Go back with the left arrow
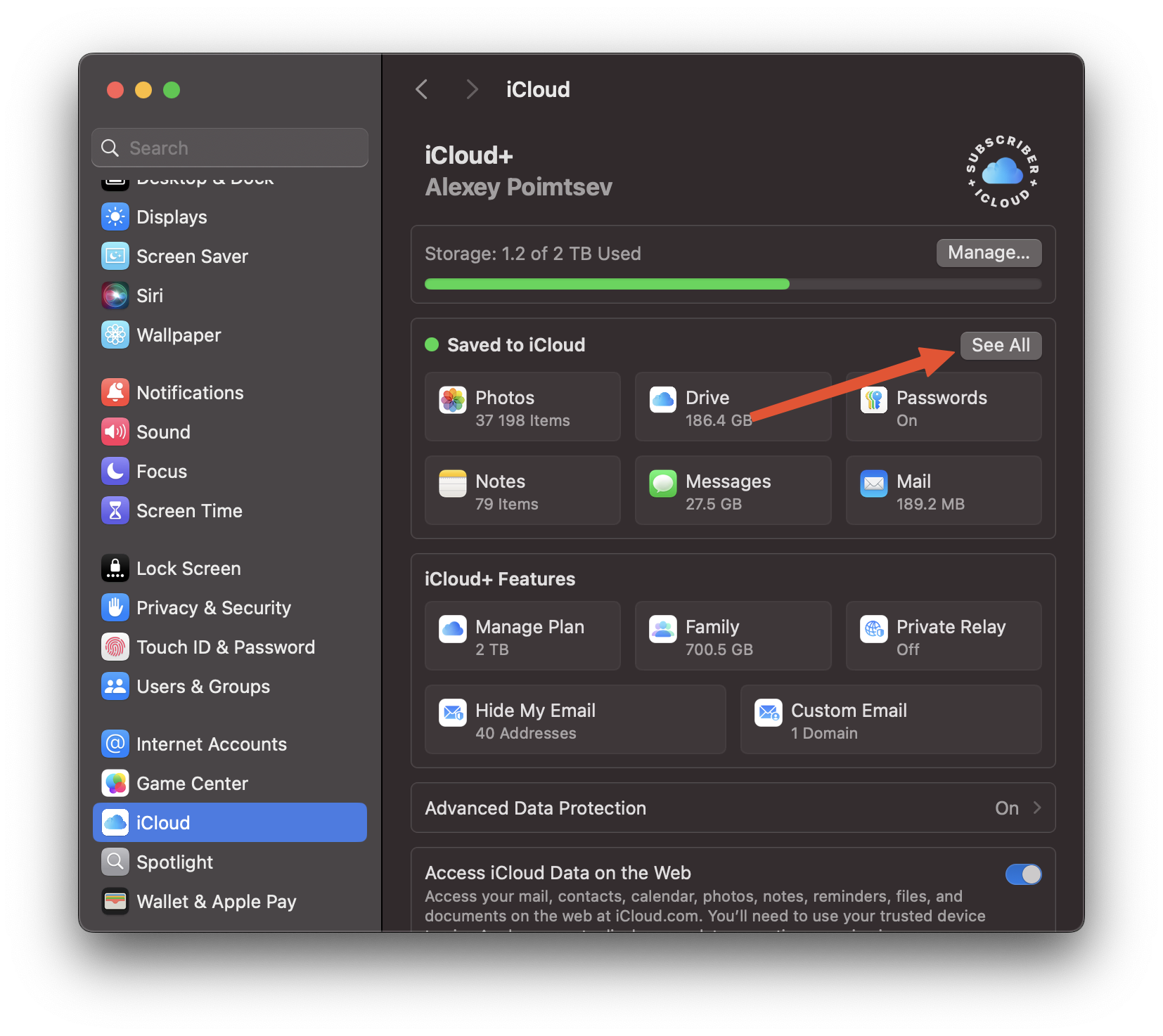Image resolution: width=1163 pixels, height=1036 pixels. tap(422, 89)
